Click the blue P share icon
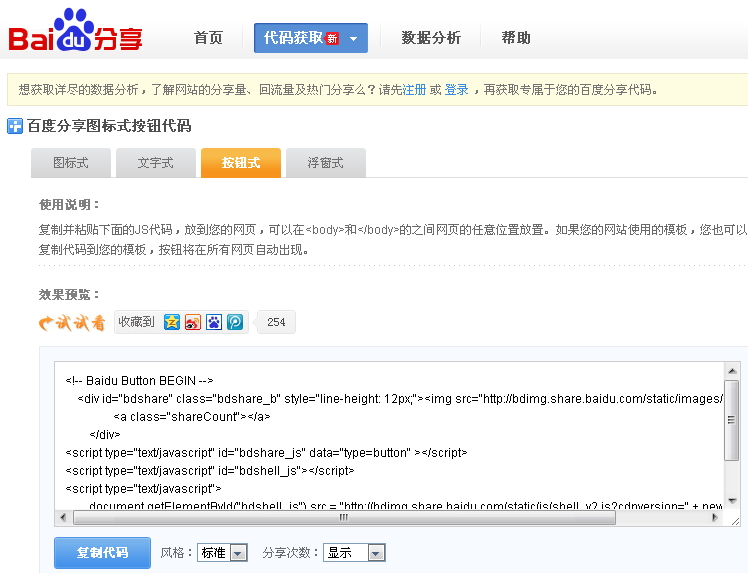This screenshot has width=748, height=573. [x=235, y=322]
